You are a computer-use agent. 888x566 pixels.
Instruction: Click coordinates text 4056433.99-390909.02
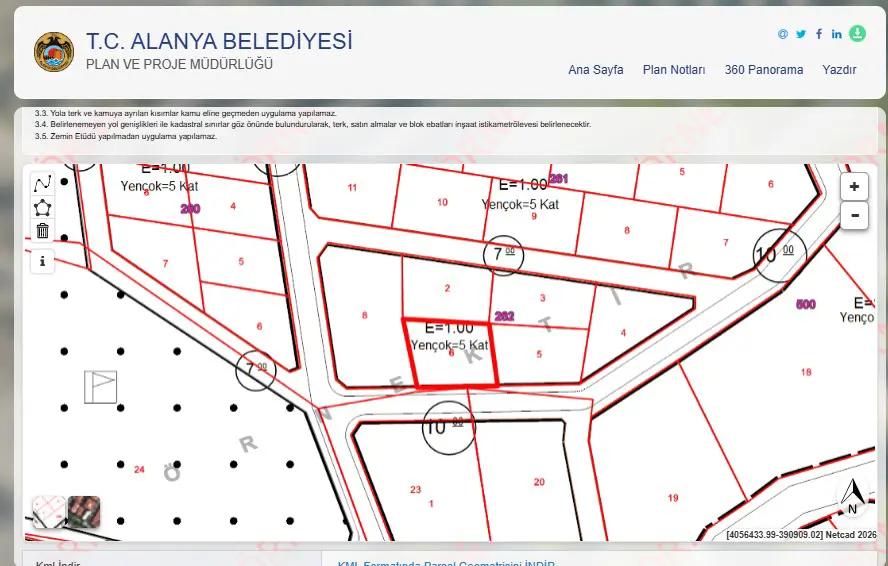click(774, 534)
